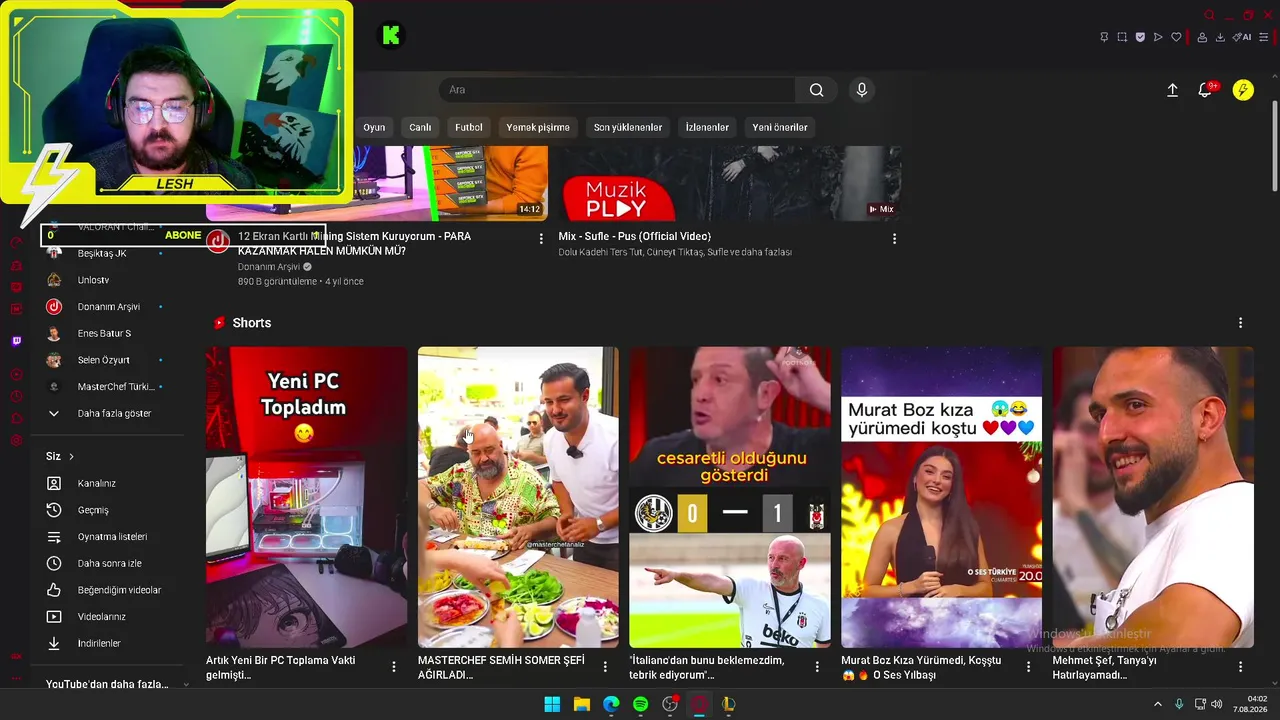The width and height of the screenshot is (1280, 720).
Task: Open the browser profile person icon
Action: coord(1202,37)
